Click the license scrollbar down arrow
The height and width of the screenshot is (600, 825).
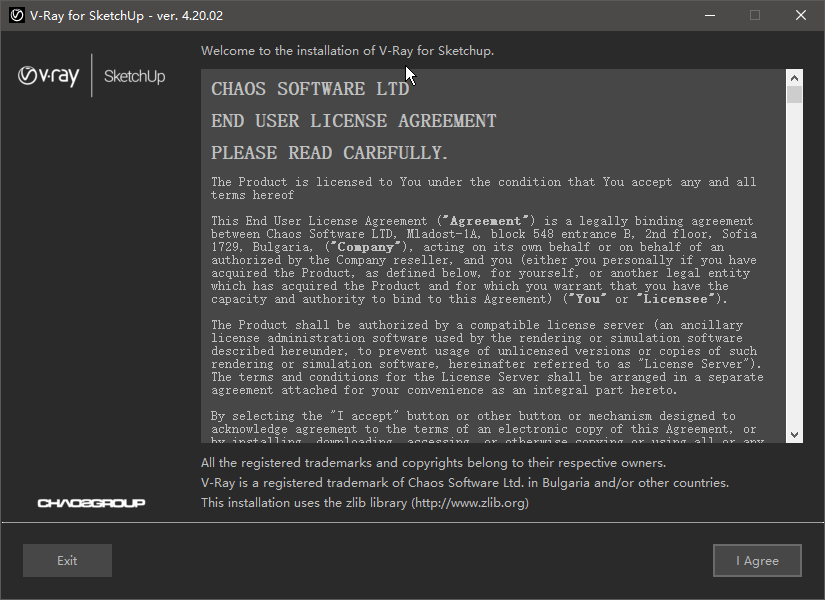(794, 435)
